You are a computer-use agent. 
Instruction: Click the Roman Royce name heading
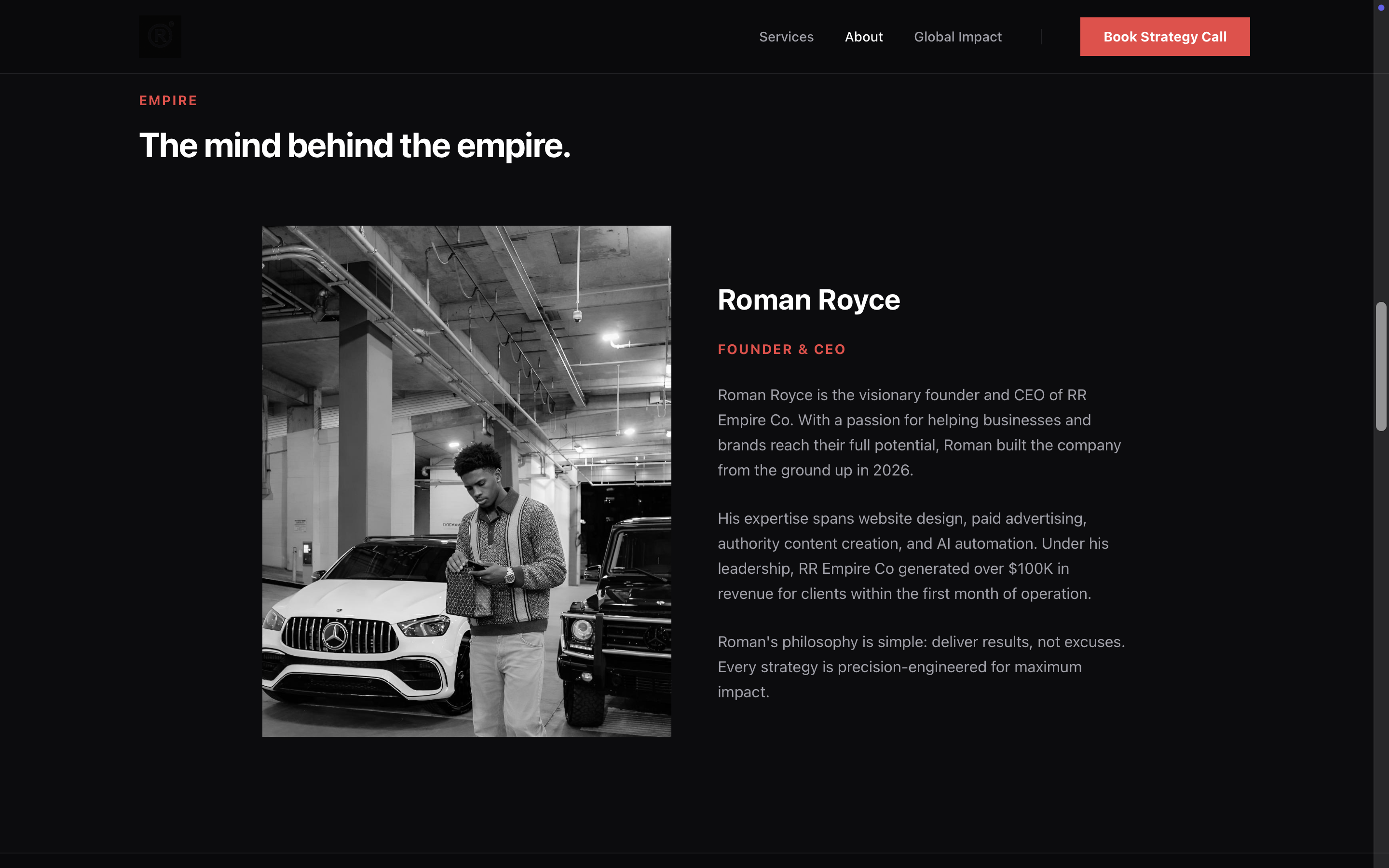tap(808, 299)
